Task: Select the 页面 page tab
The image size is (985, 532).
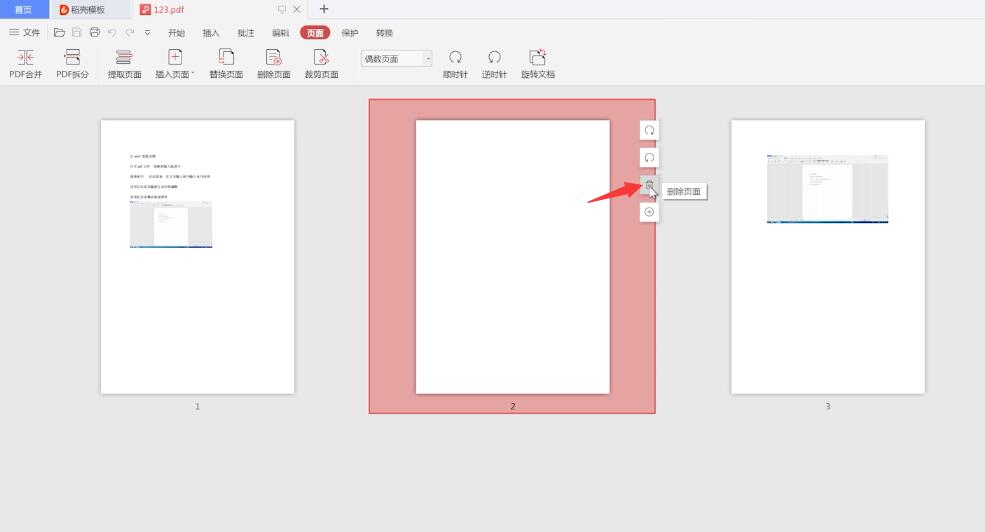Action: (x=315, y=33)
